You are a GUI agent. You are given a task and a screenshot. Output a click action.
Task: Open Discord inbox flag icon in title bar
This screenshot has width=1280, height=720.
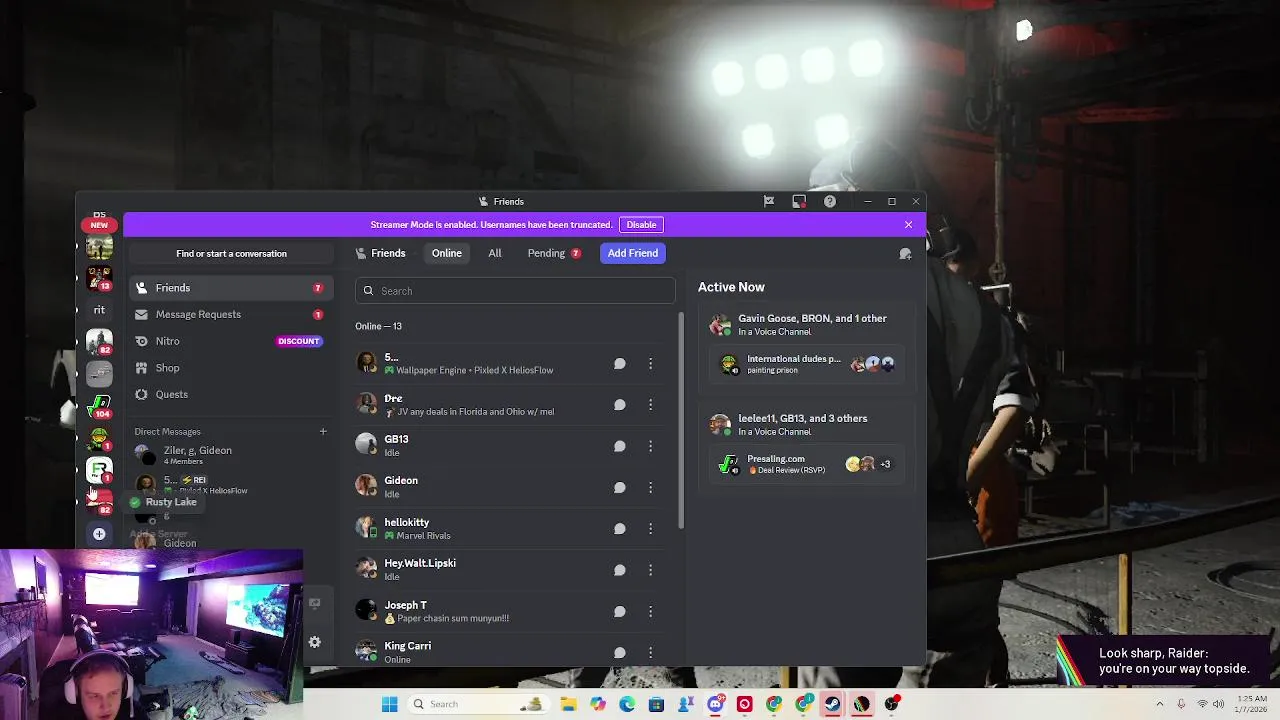click(x=769, y=201)
